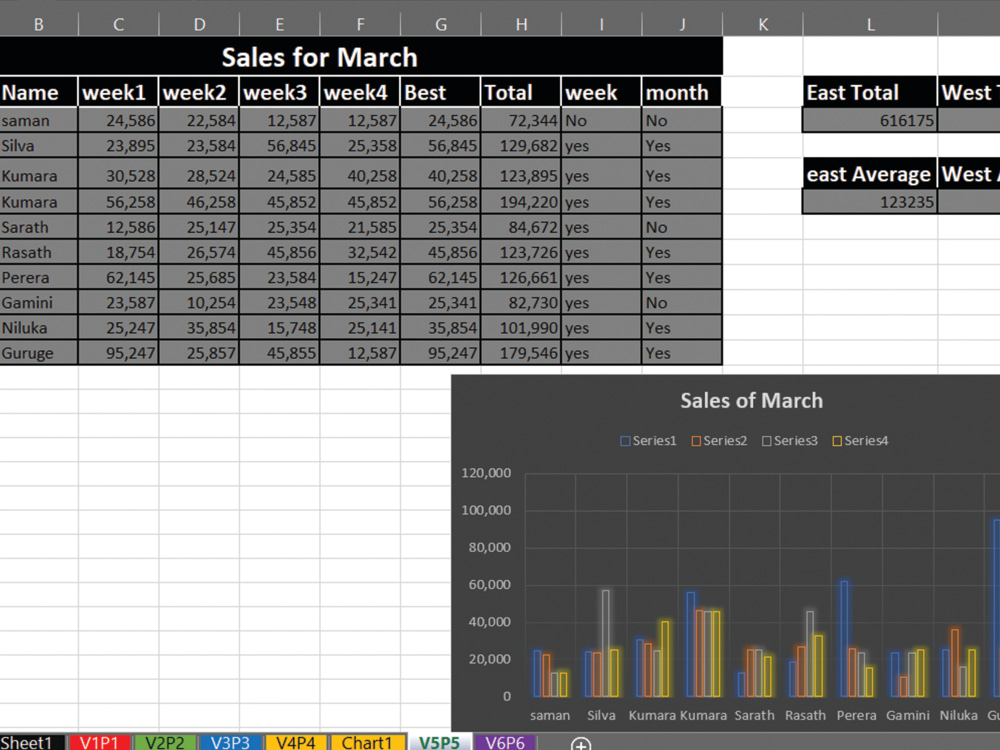
Task: Select the Name header cell
Action: point(38,92)
